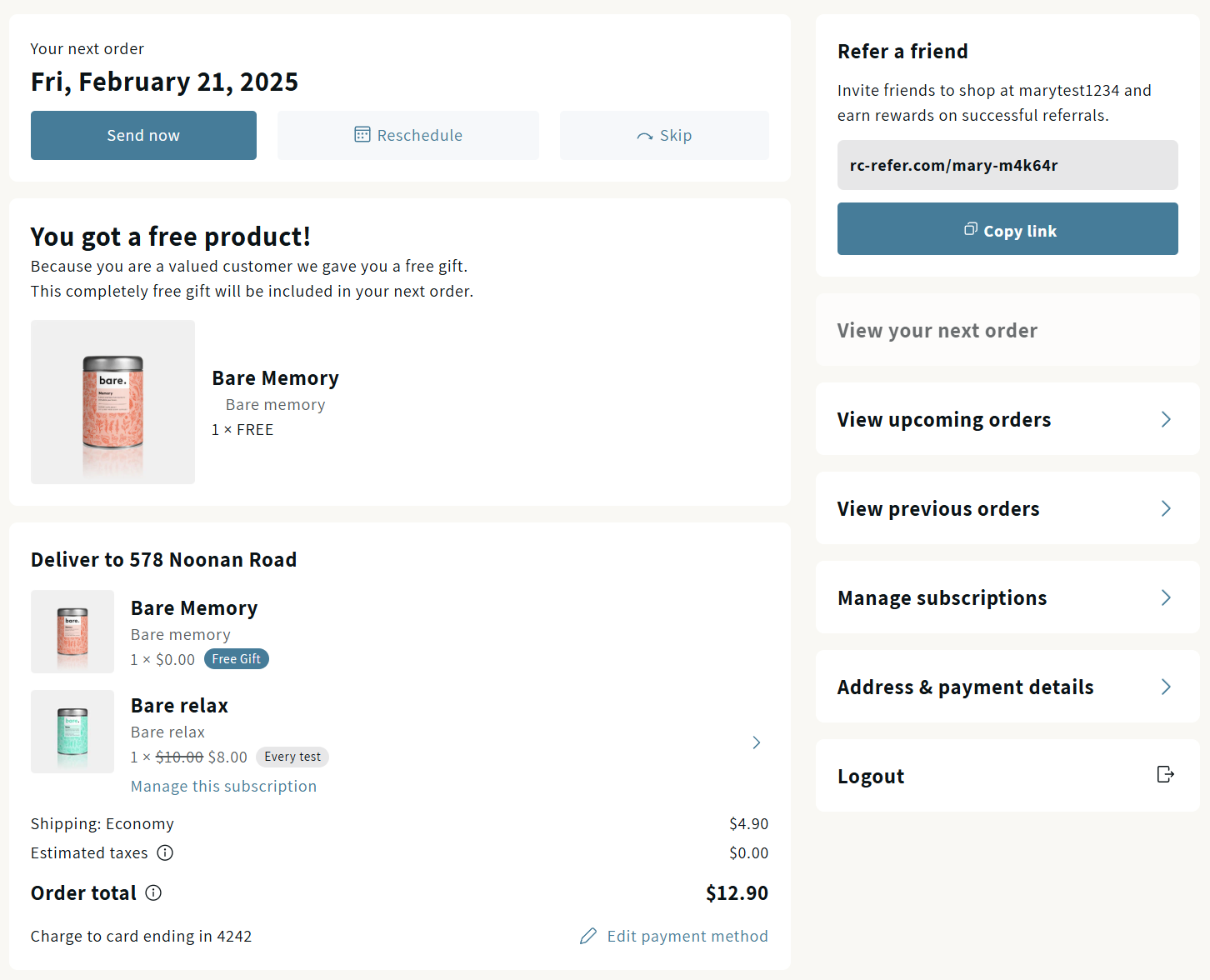
Task: Click the Every test frequency badge
Action: [x=292, y=757]
